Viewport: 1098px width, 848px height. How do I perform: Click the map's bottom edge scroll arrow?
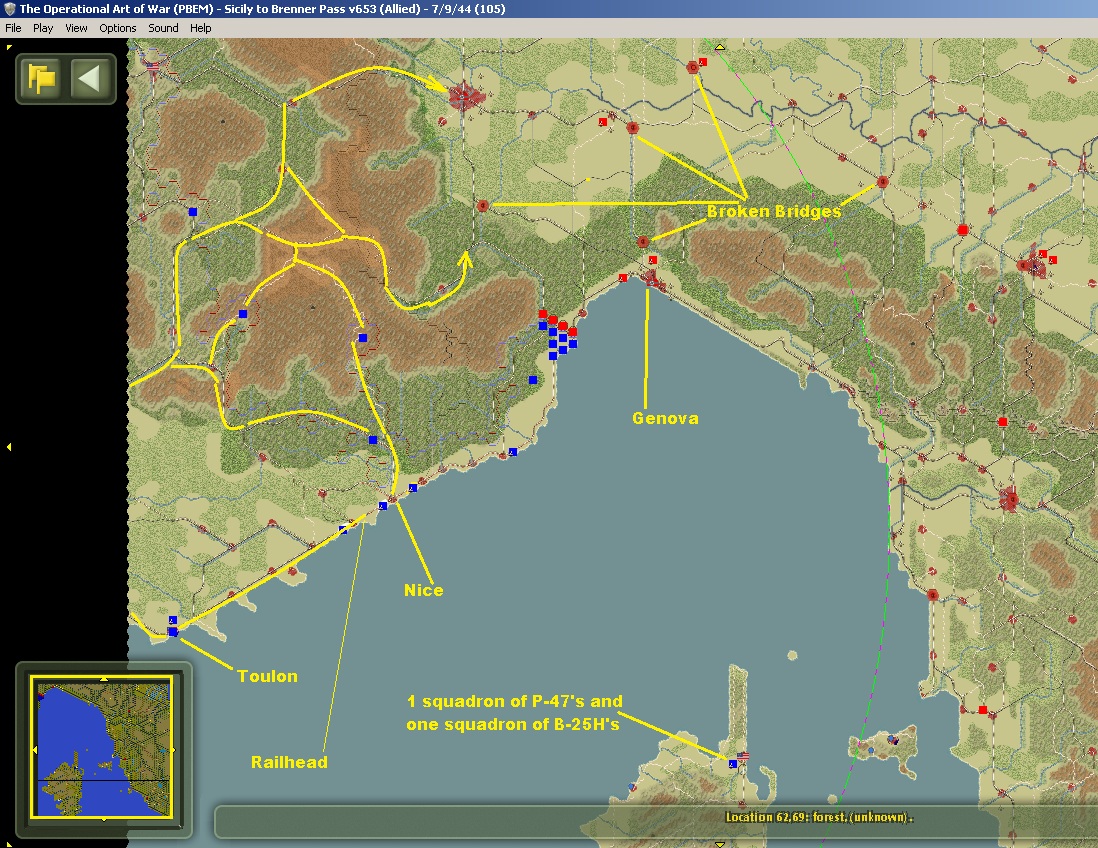(x=719, y=844)
